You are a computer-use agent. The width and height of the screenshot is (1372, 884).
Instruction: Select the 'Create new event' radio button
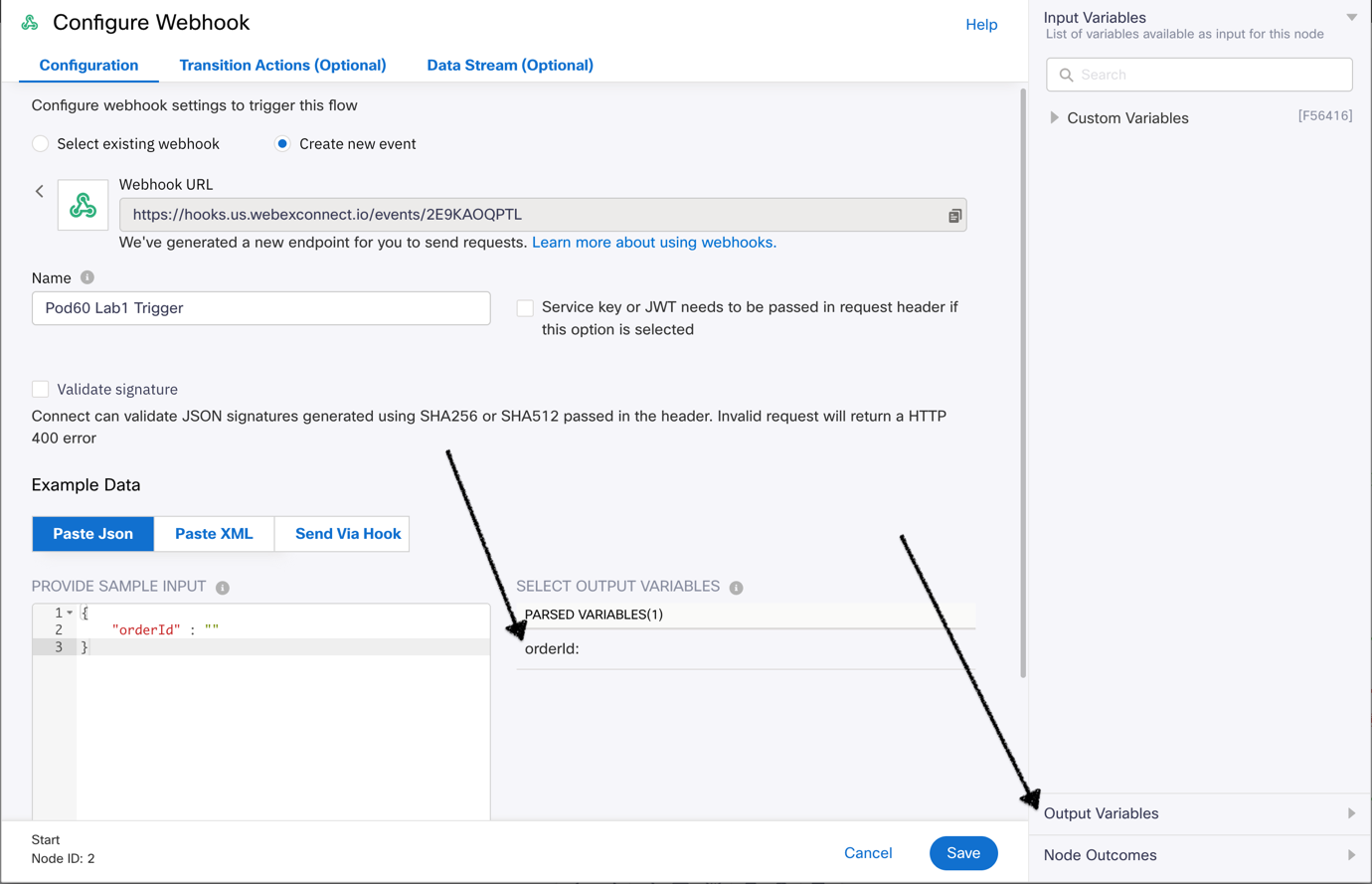pyautogui.click(x=282, y=144)
